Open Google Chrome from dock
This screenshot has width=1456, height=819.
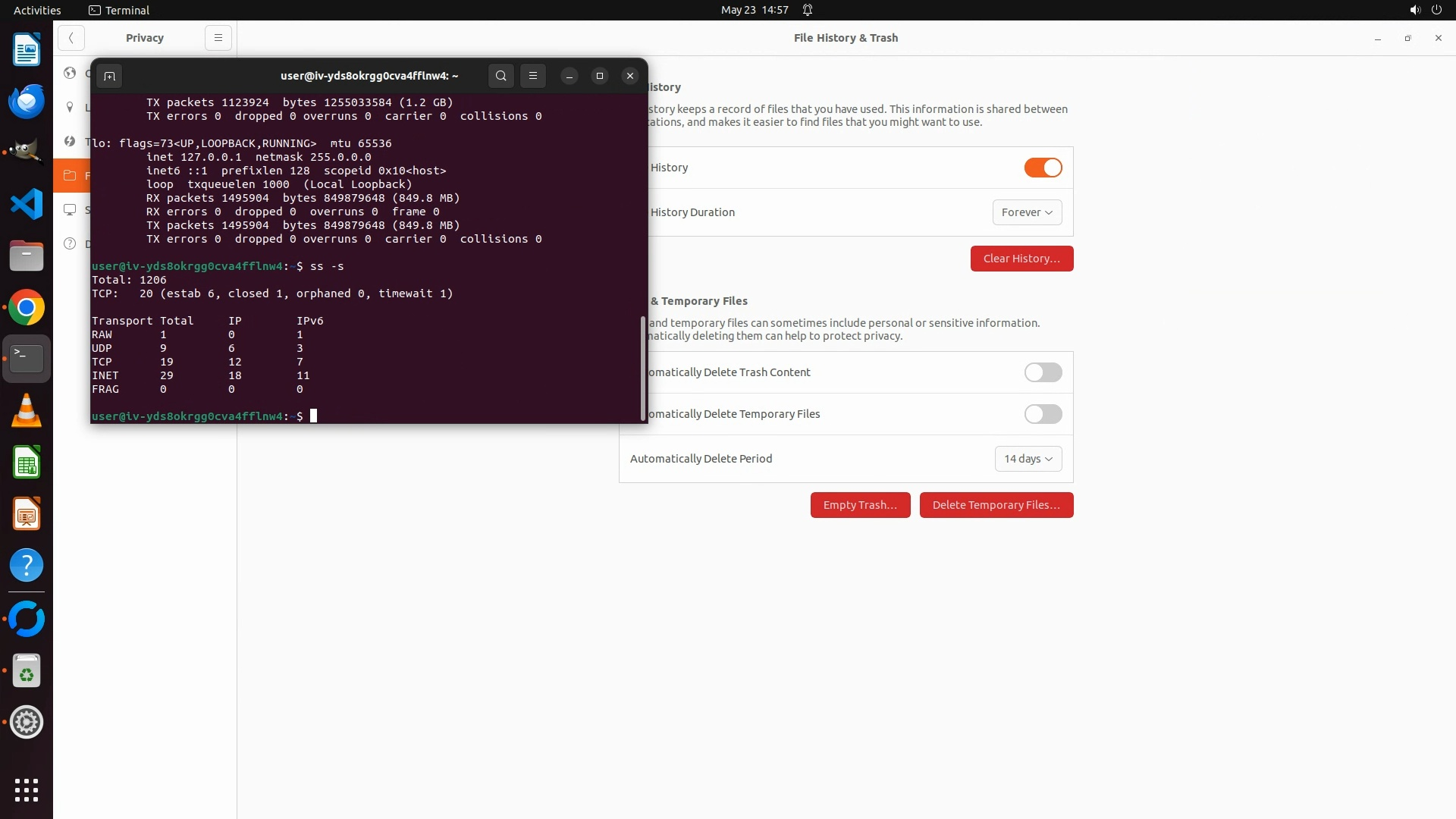[27, 308]
